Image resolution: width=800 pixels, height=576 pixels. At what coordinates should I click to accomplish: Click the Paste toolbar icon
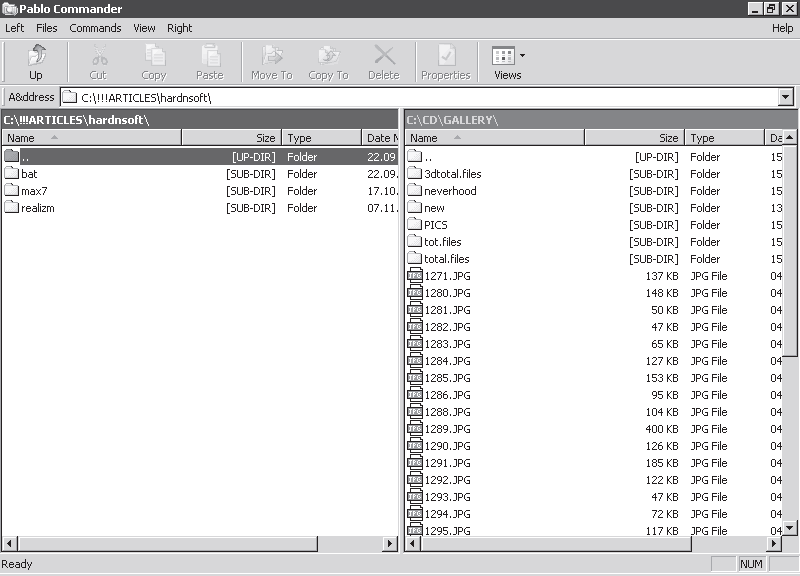click(210, 56)
